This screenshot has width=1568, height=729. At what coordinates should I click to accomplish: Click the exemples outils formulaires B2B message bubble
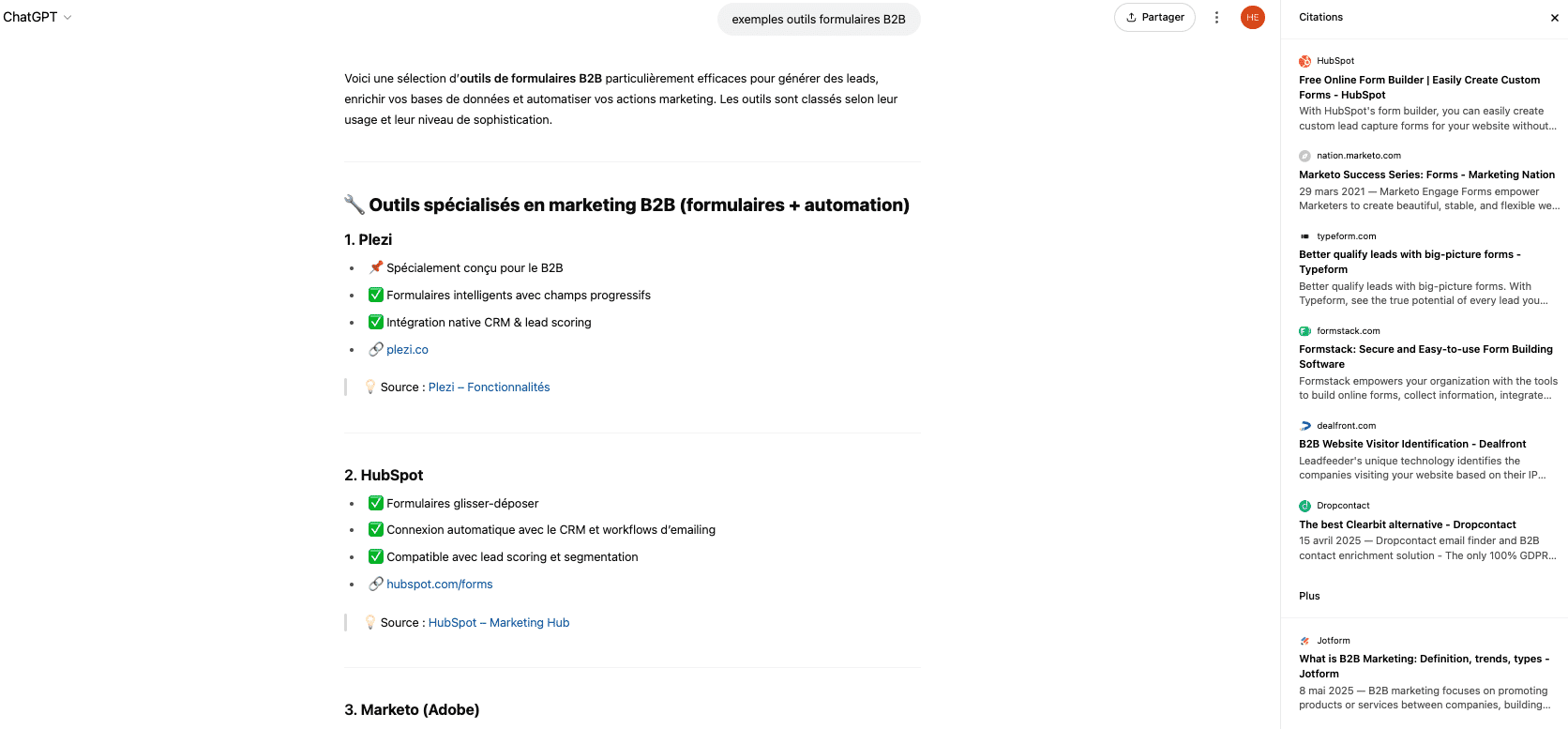819,19
